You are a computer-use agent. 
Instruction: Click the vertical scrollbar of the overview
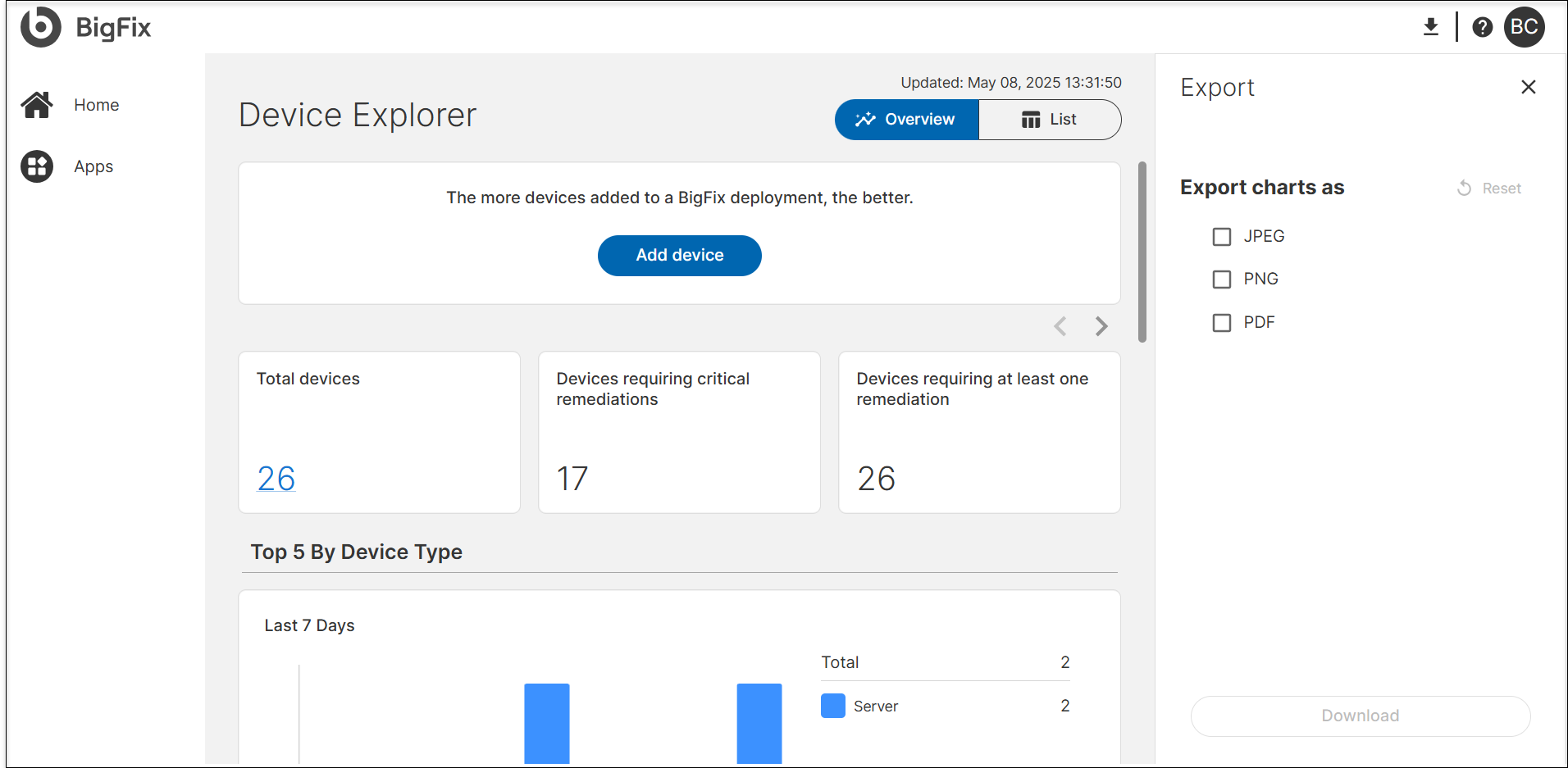tap(1142, 252)
